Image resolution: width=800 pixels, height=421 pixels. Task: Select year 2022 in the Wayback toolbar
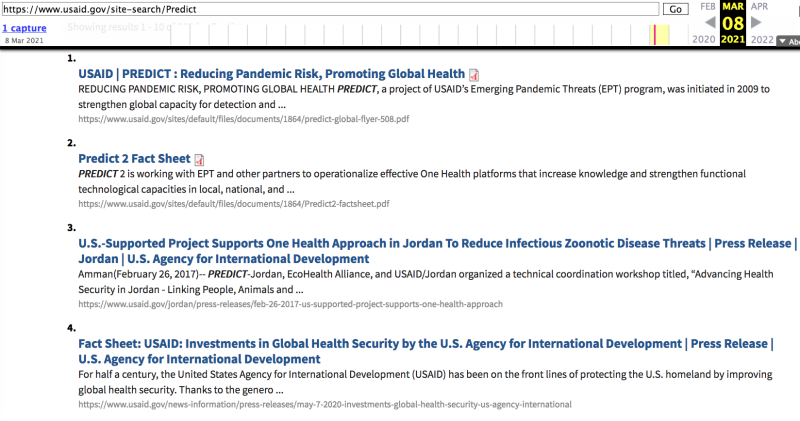coord(762,39)
